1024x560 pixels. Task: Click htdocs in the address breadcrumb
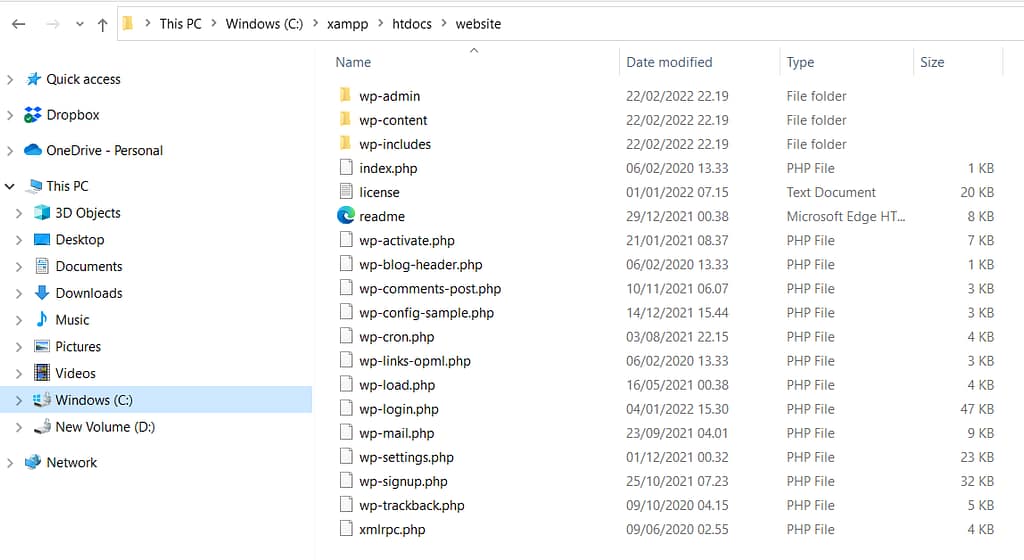click(412, 23)
